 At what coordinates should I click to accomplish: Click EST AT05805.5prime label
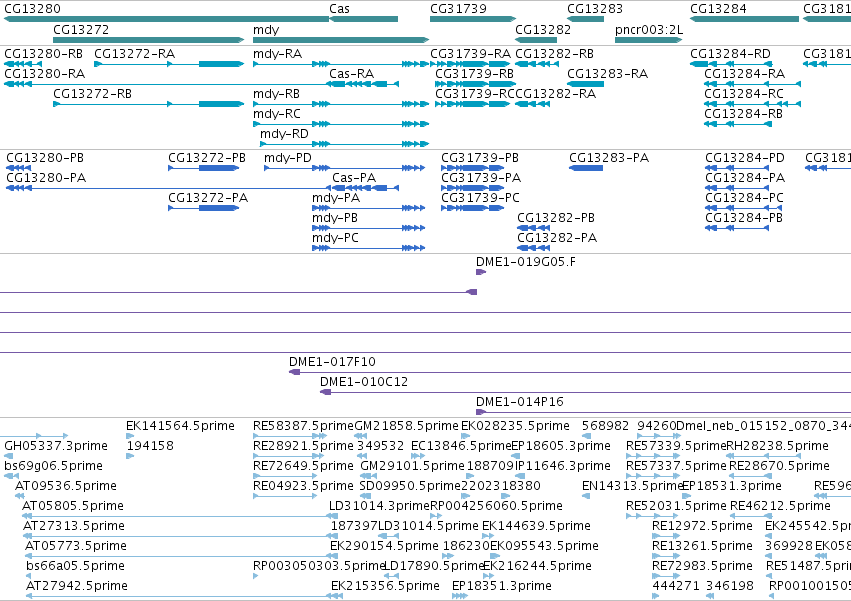click(x=73, y=506)
